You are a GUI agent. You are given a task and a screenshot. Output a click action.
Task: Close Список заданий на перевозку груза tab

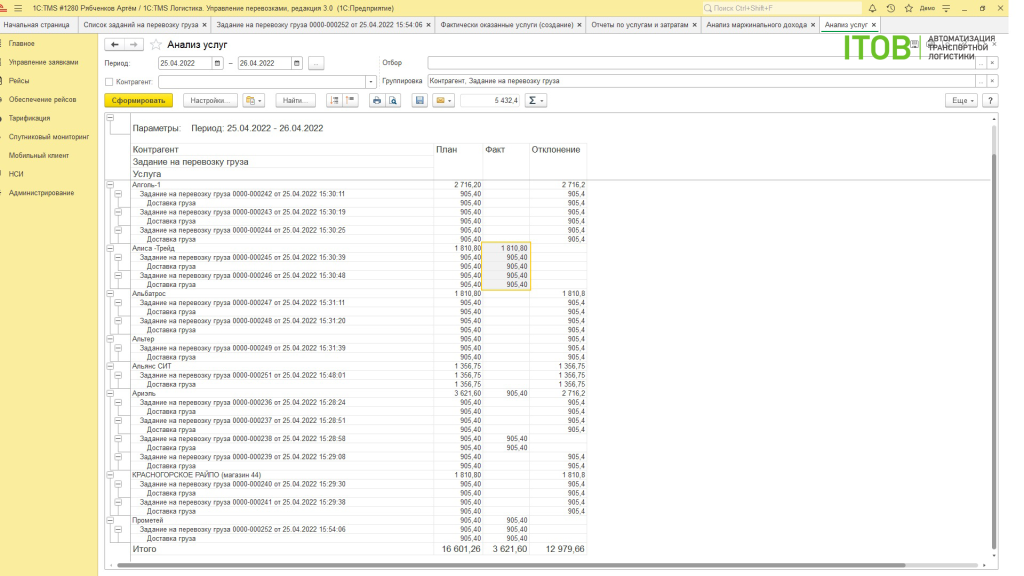pos(204,25)
